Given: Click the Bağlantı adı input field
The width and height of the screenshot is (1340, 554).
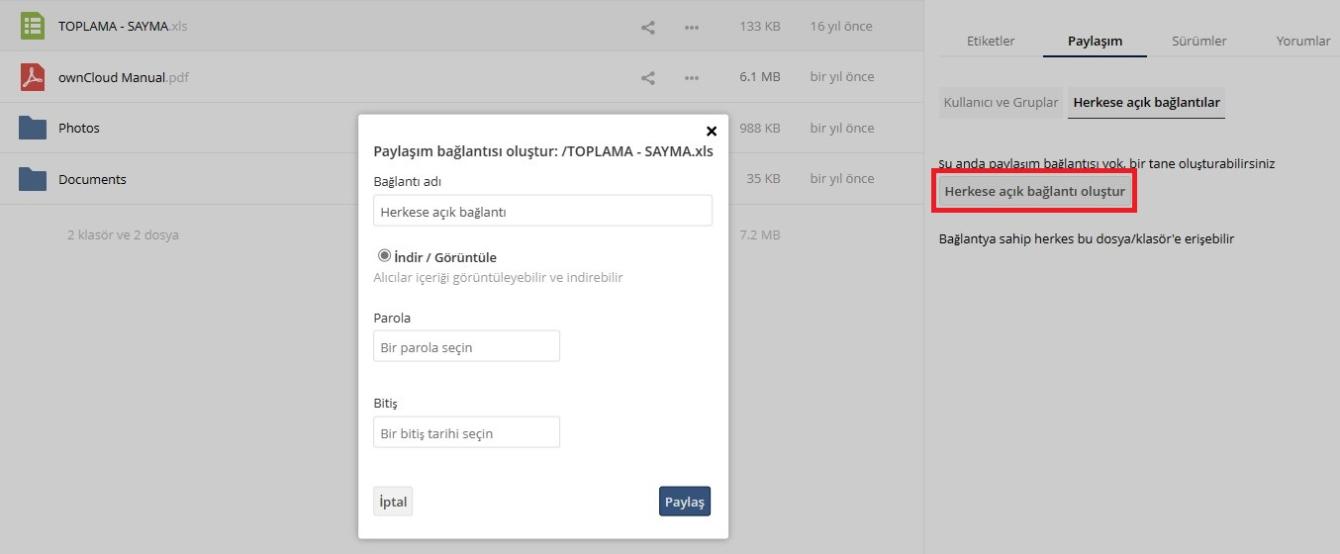Looking at the screenshot, I should [543, 211].
